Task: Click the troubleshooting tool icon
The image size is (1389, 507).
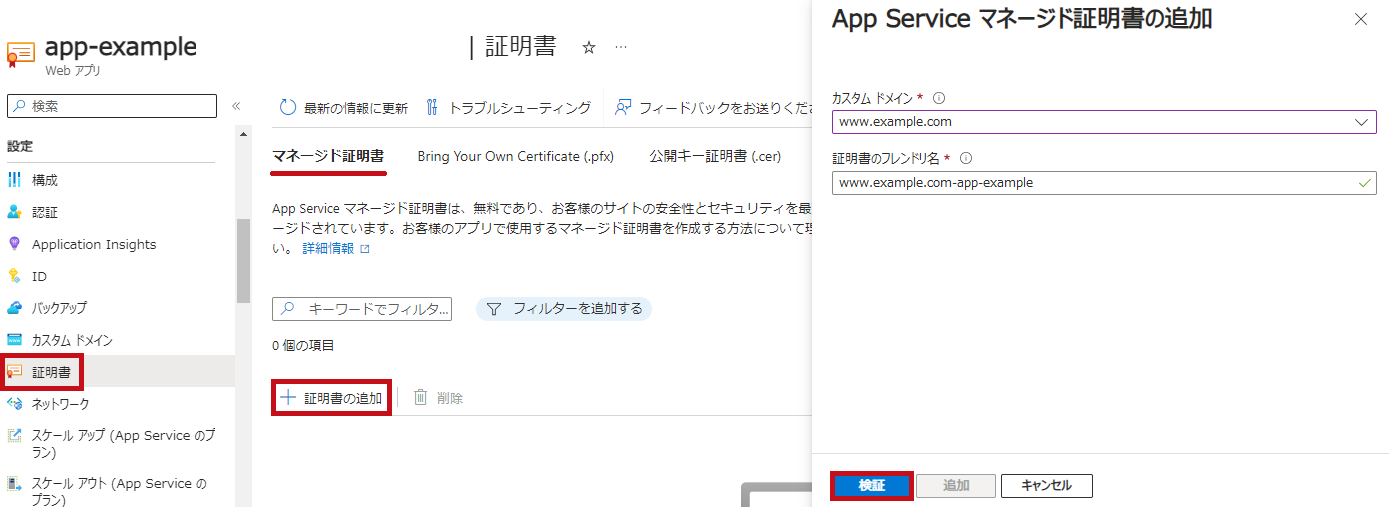Action: 432,107
